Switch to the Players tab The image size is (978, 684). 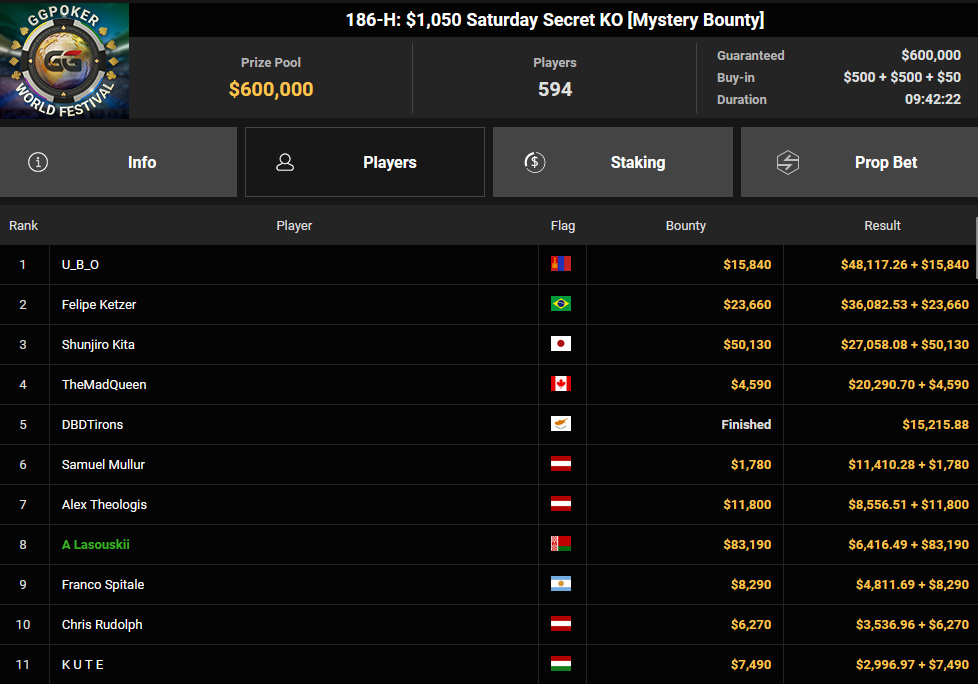365,162
